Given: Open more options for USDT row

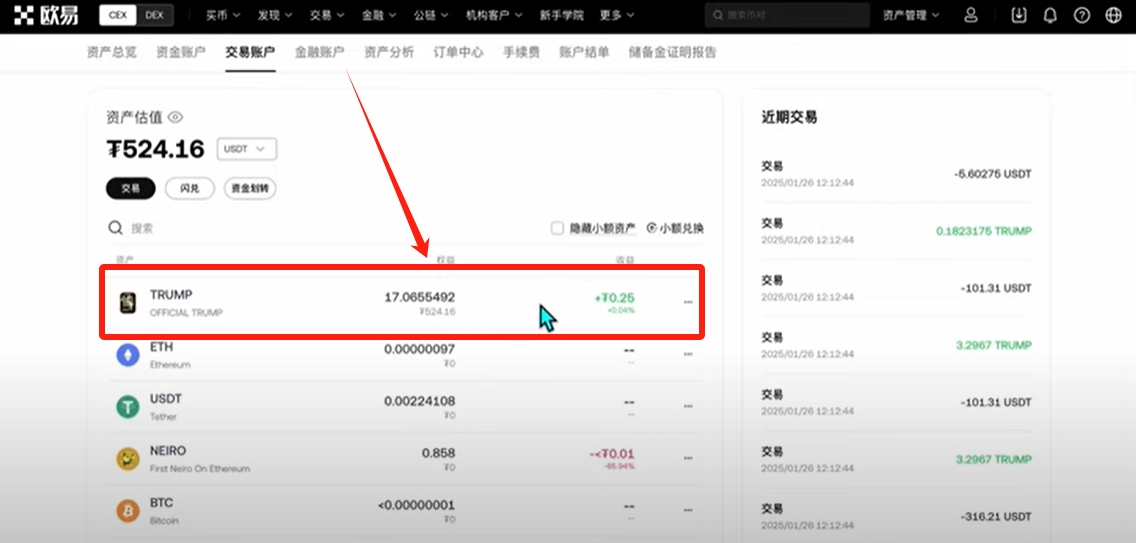Looking at the screenshot, I should [688, 406].
